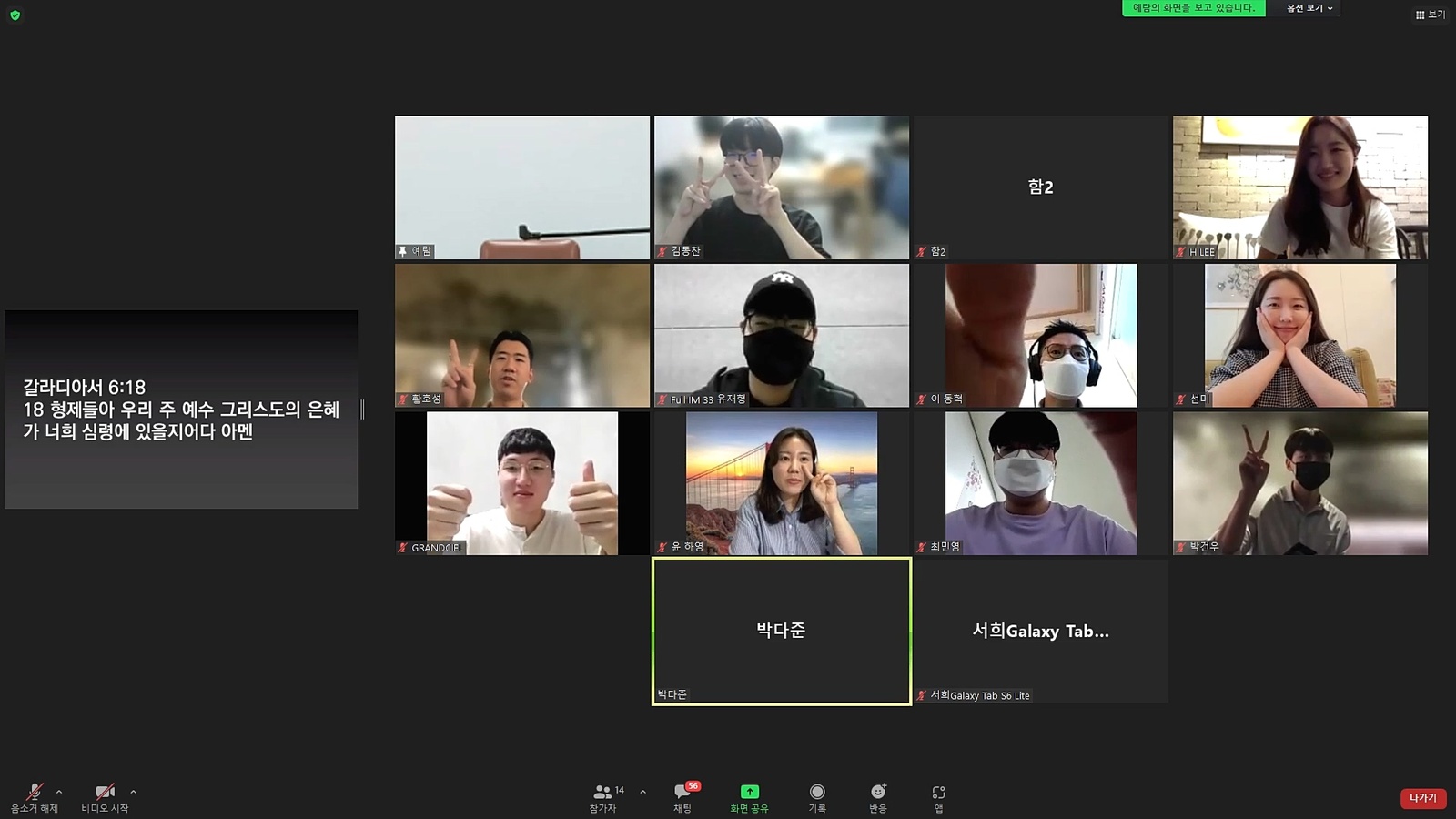Open the apps icon in toolbar

pos(938,793)
